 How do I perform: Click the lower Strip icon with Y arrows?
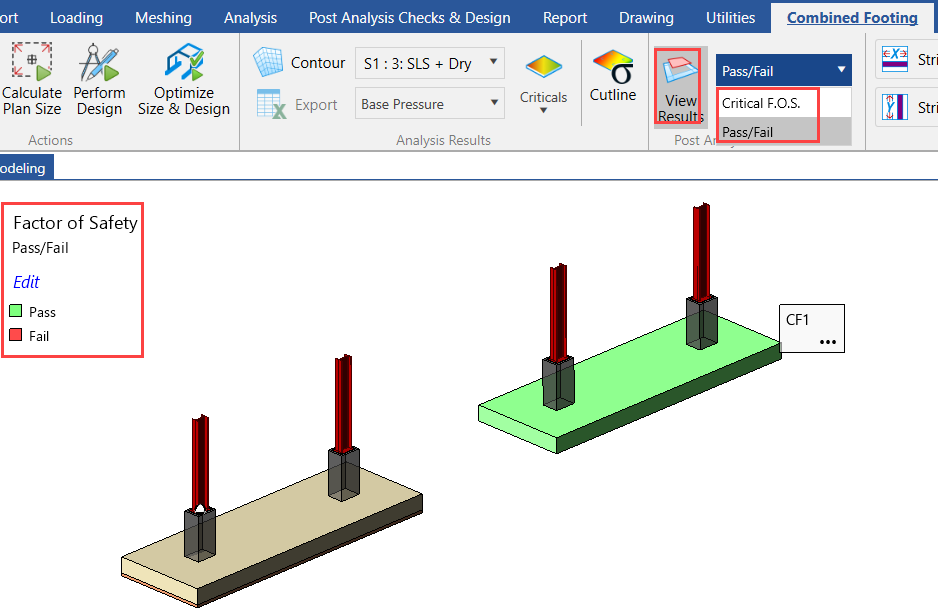click(x=895, y=108)
